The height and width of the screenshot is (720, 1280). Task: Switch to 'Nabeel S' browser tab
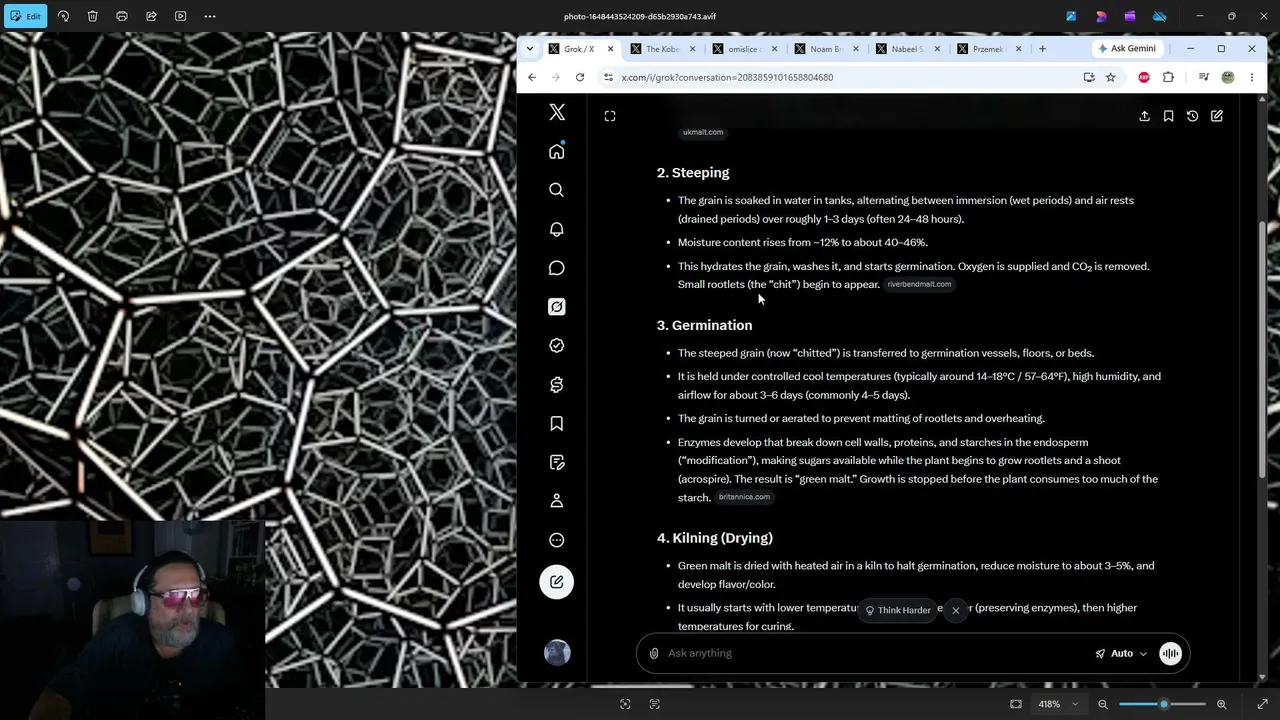pos(908,49)
